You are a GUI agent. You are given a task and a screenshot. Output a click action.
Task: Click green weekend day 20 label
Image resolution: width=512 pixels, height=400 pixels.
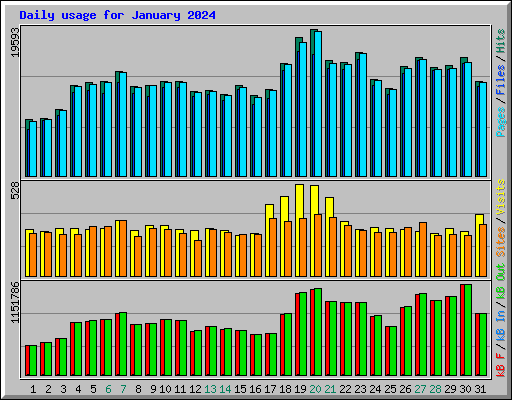click(x=315, y=389)
